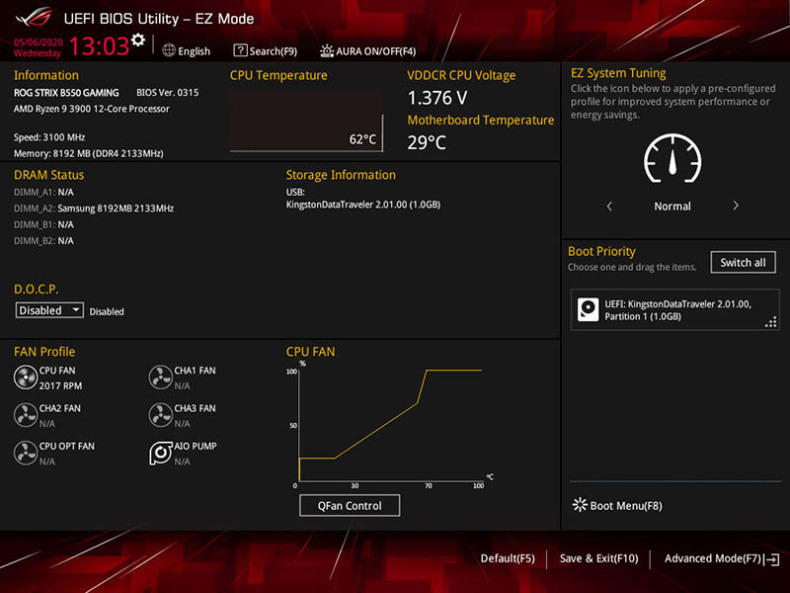The height and width of the screenshot is (593, 790).
Task: Click the Switch all button
Action: 743,262
